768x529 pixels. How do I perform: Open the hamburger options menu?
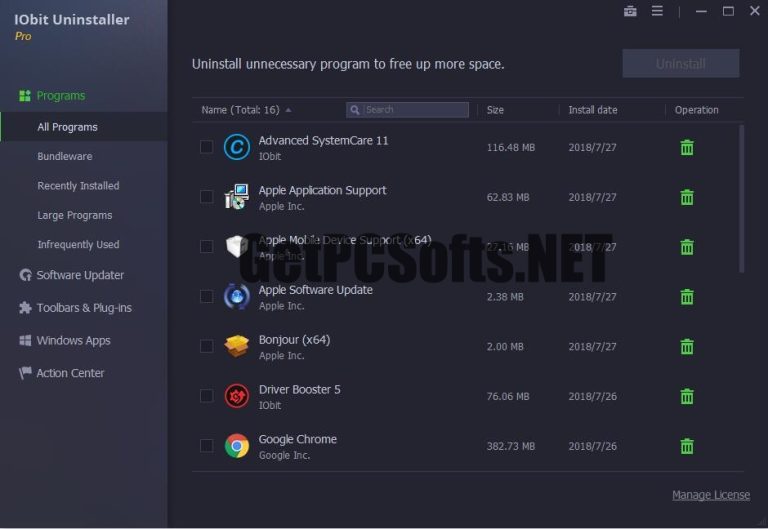pyautogui.click(x=657, y=11)
